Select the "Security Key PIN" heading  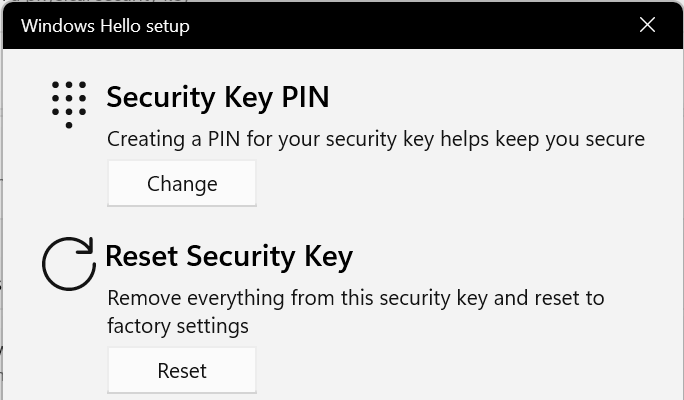coord(217,97)
